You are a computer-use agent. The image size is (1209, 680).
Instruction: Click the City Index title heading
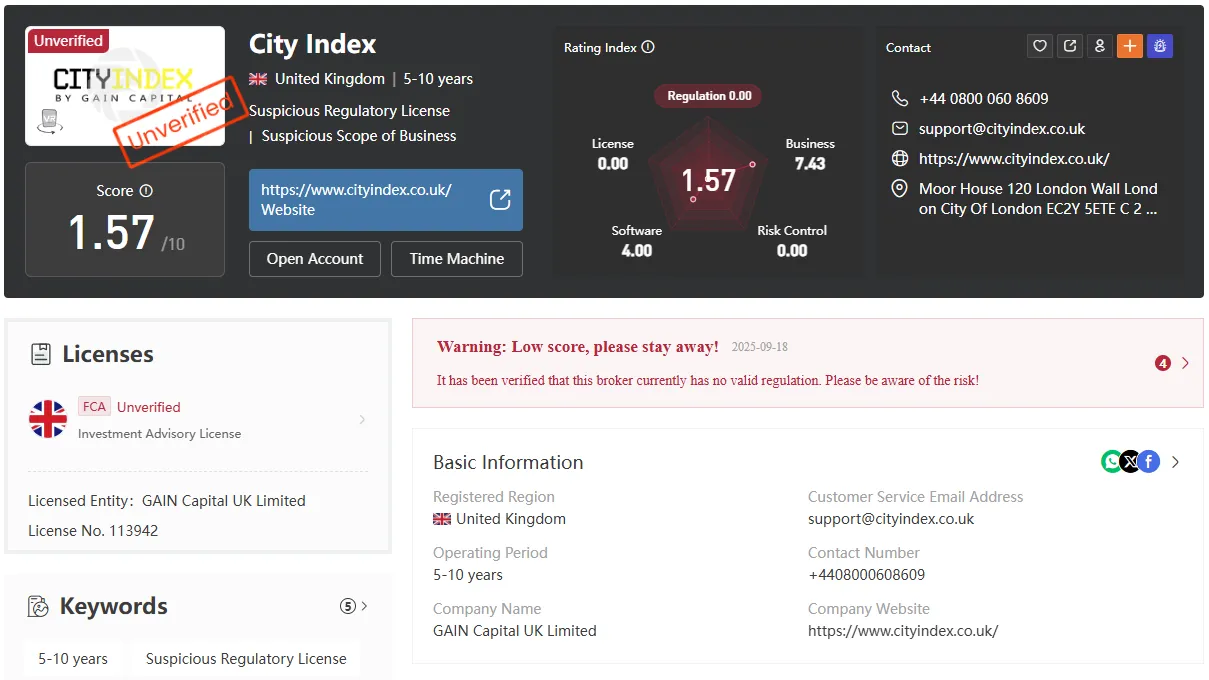[x=313, y=44]
